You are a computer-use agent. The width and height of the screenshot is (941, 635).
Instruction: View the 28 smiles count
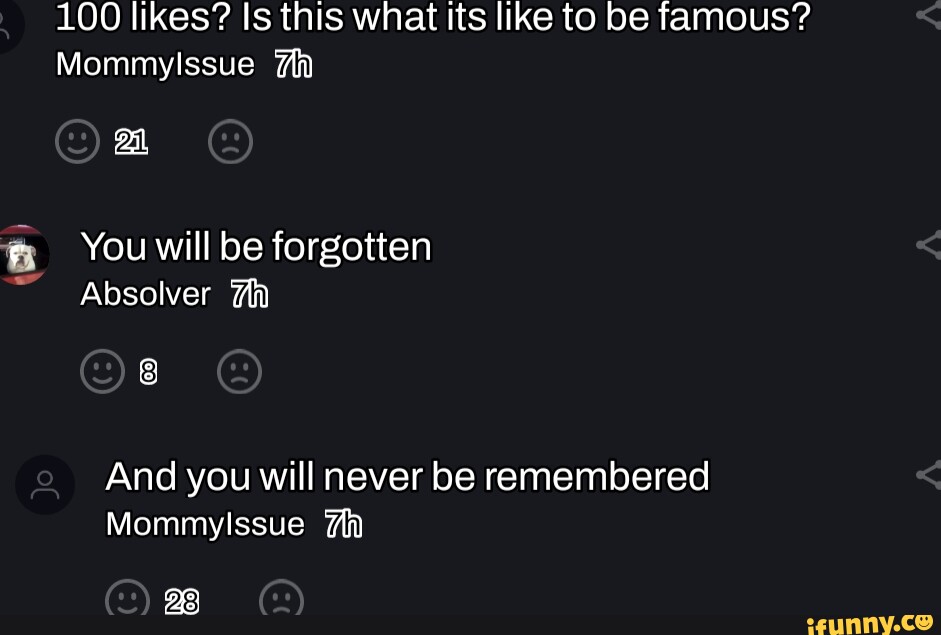[x=181, y=601]
